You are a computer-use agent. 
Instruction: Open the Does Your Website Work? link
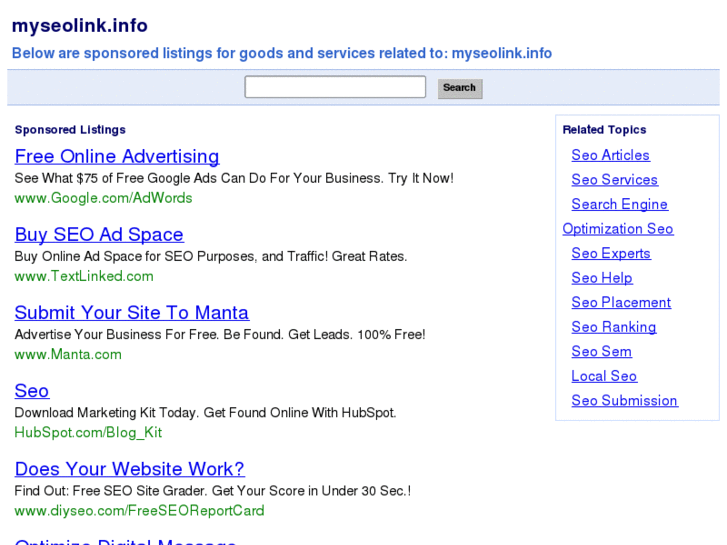[x=129, y=468]
